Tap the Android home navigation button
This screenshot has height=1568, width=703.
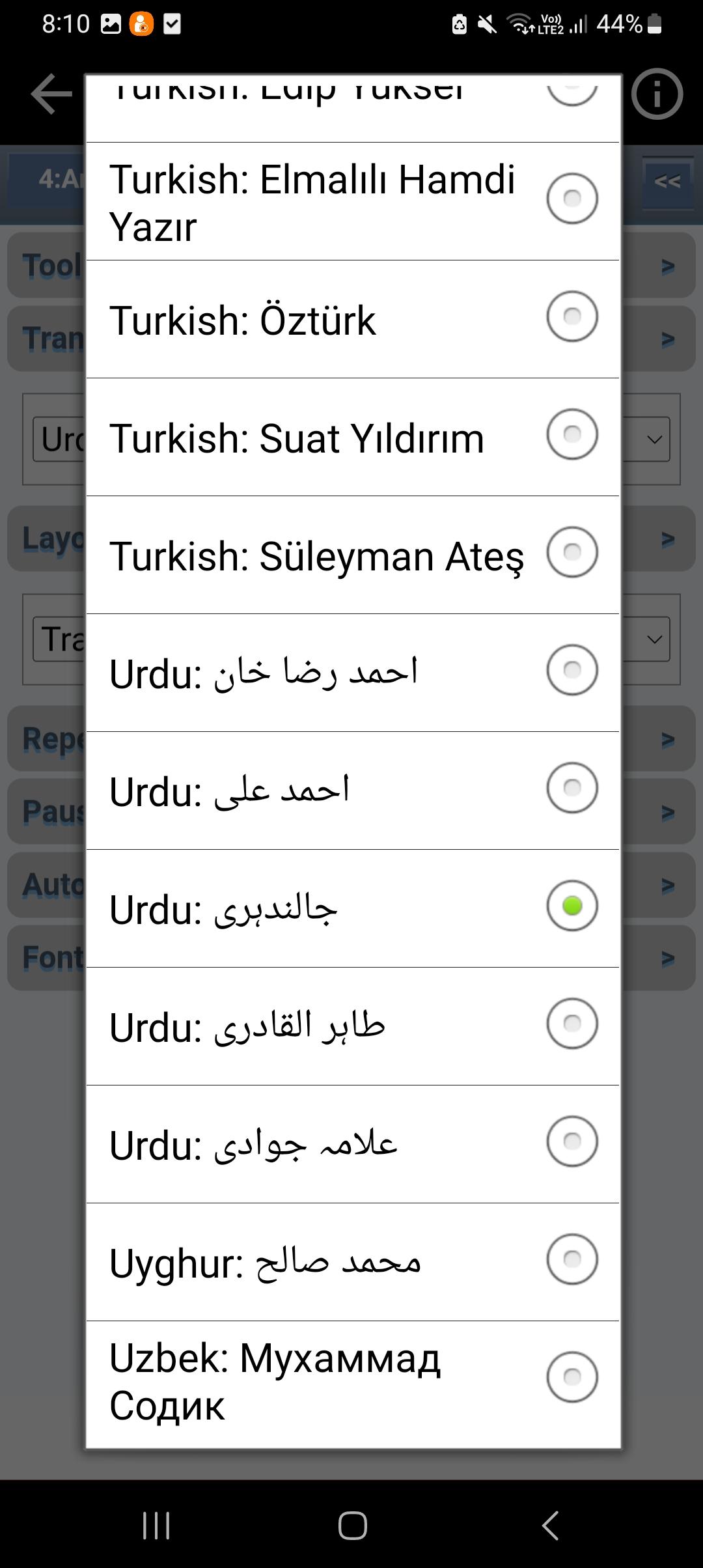point(352,1525)
